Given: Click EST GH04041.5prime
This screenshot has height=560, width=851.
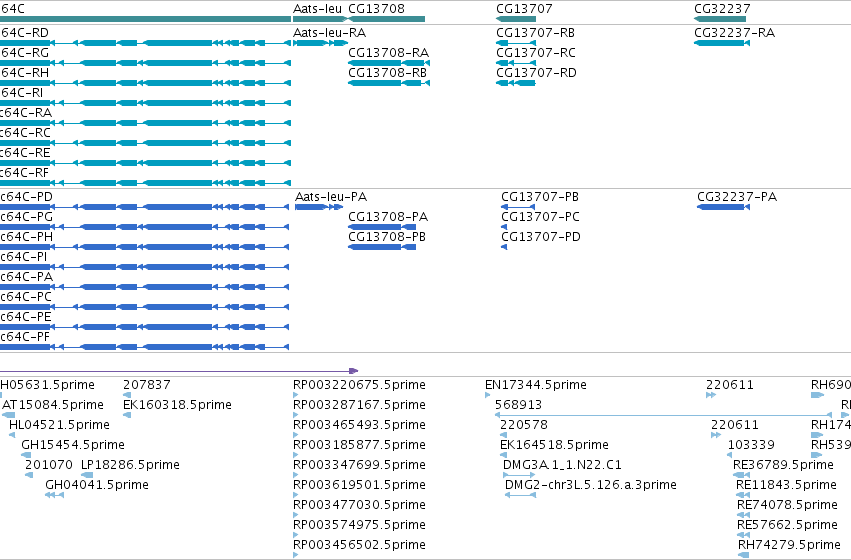Looking at the screenshot, I should (97, 485).
